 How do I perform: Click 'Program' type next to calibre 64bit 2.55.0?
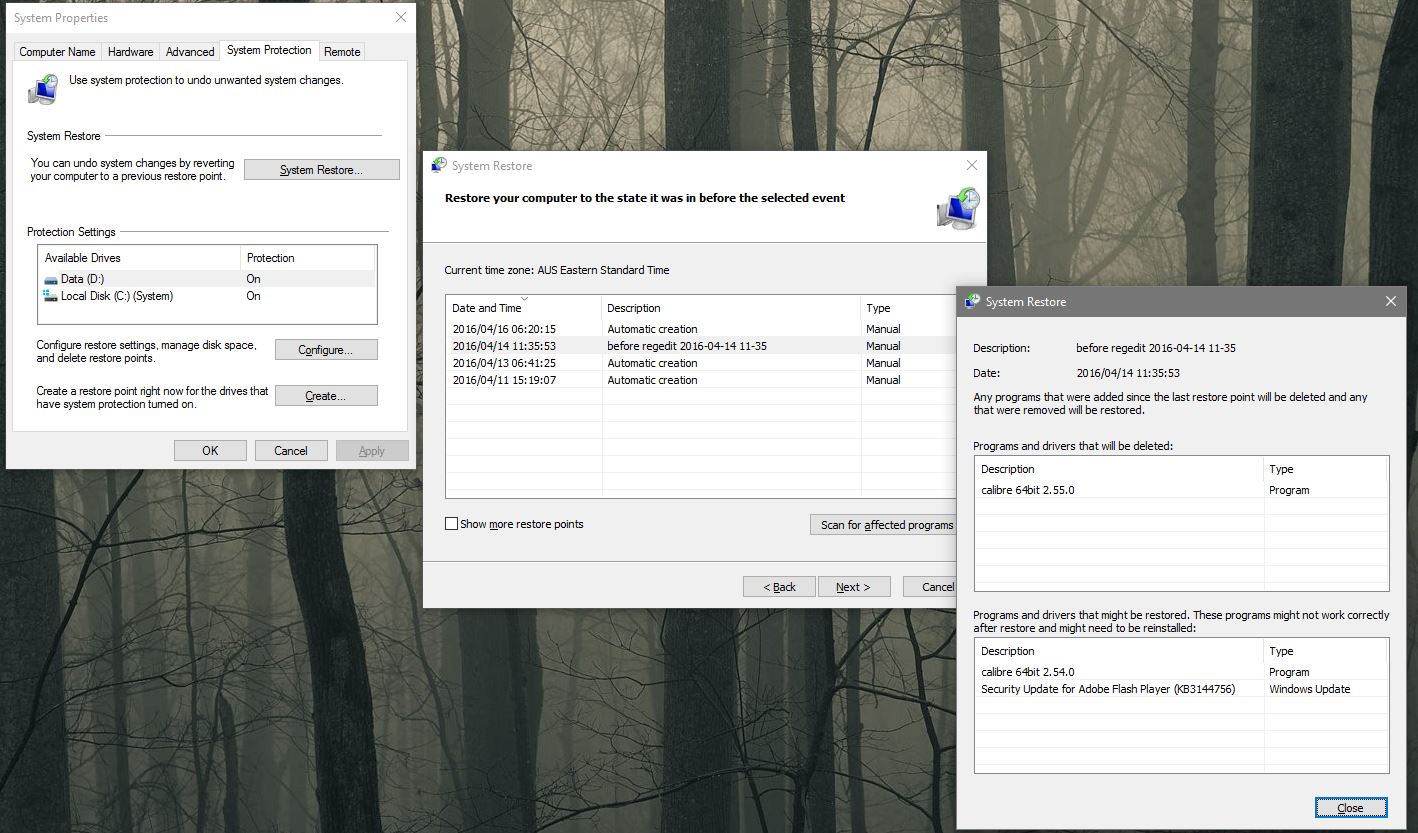(1289, 490)
